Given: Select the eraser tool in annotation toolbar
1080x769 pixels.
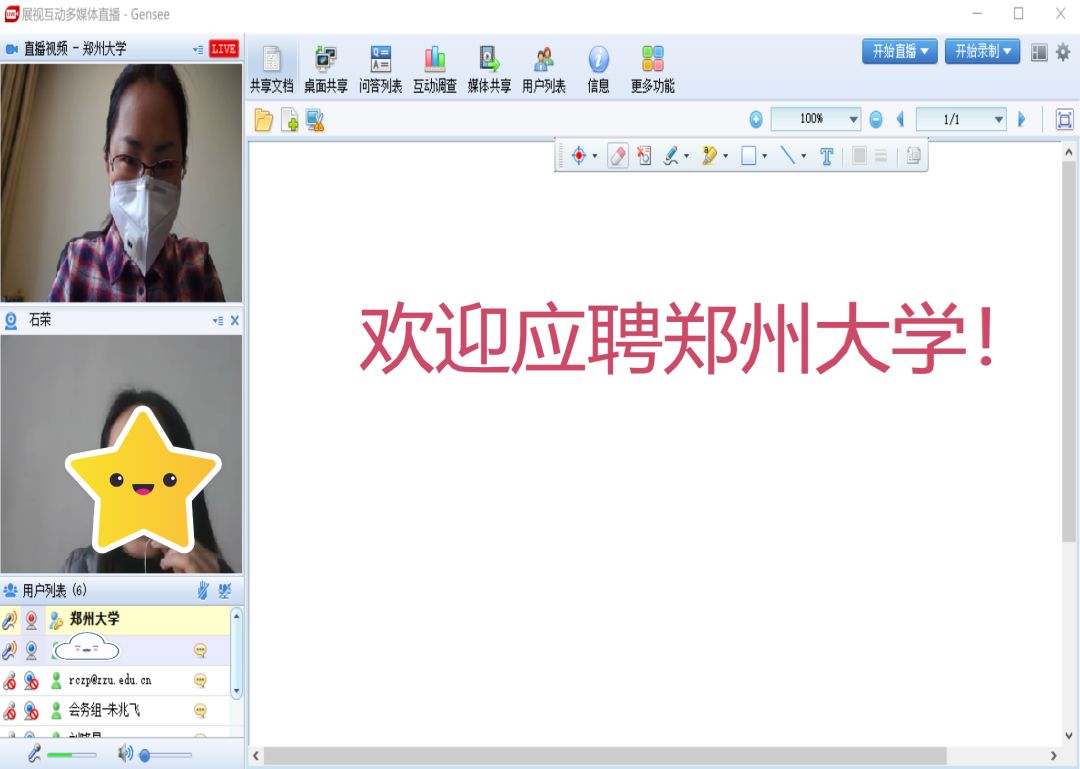Looking at the screenshot, I should point(618,156).
